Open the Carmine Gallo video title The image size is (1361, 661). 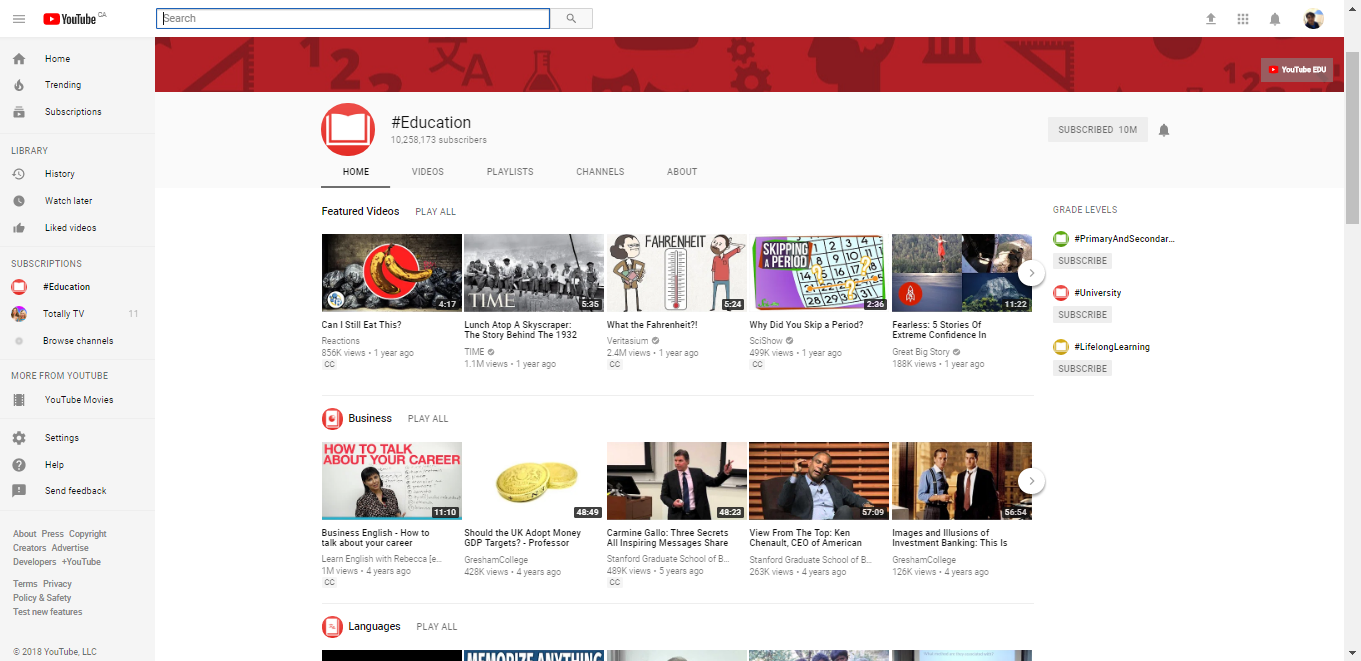click(x=668, y=538)
